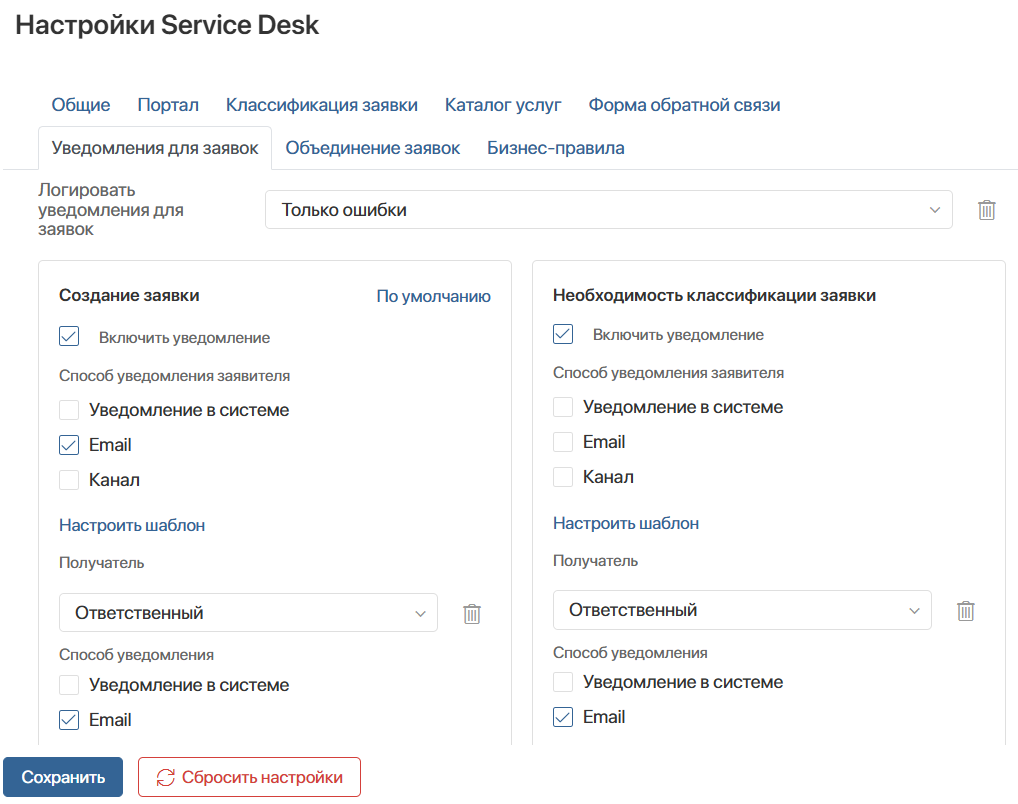Remove recipient in Создание заявки card
This screenshot has height=804, width=1018.
[472, 614]
